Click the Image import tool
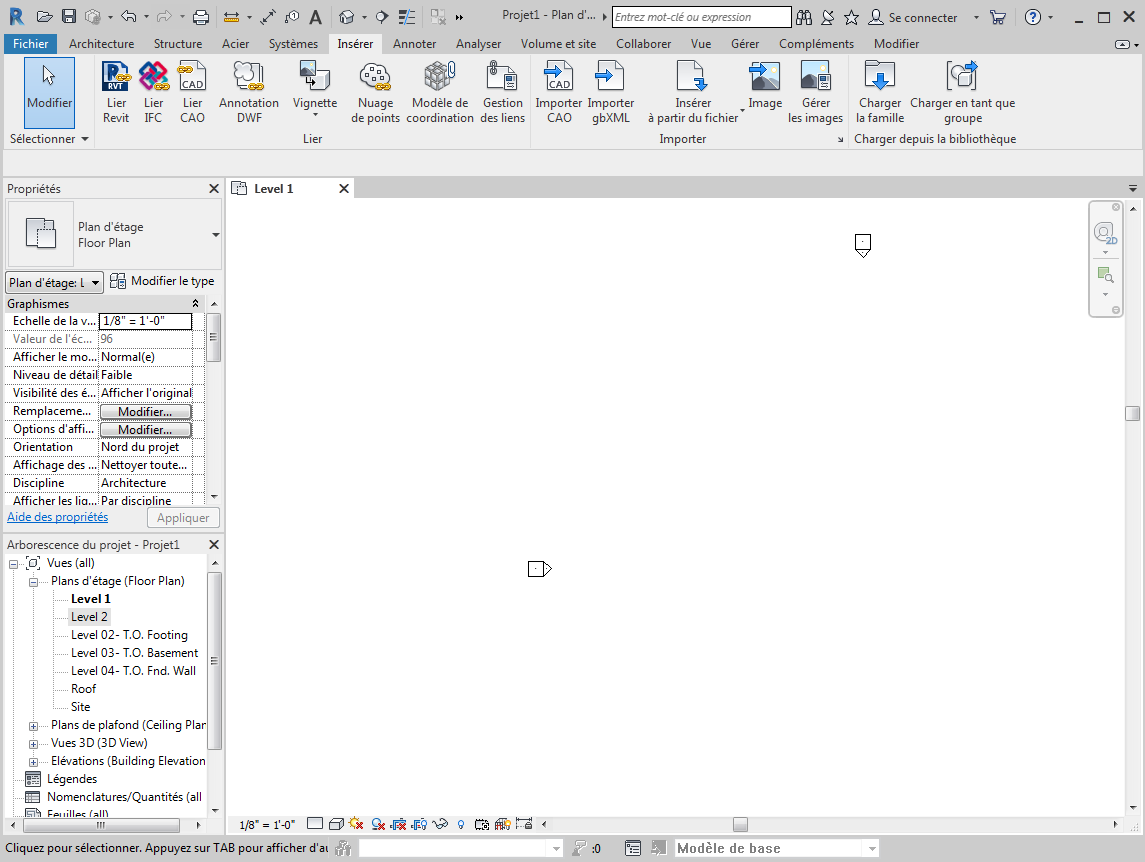Viewport: 1145px width, 862px height. pos(765,86)
